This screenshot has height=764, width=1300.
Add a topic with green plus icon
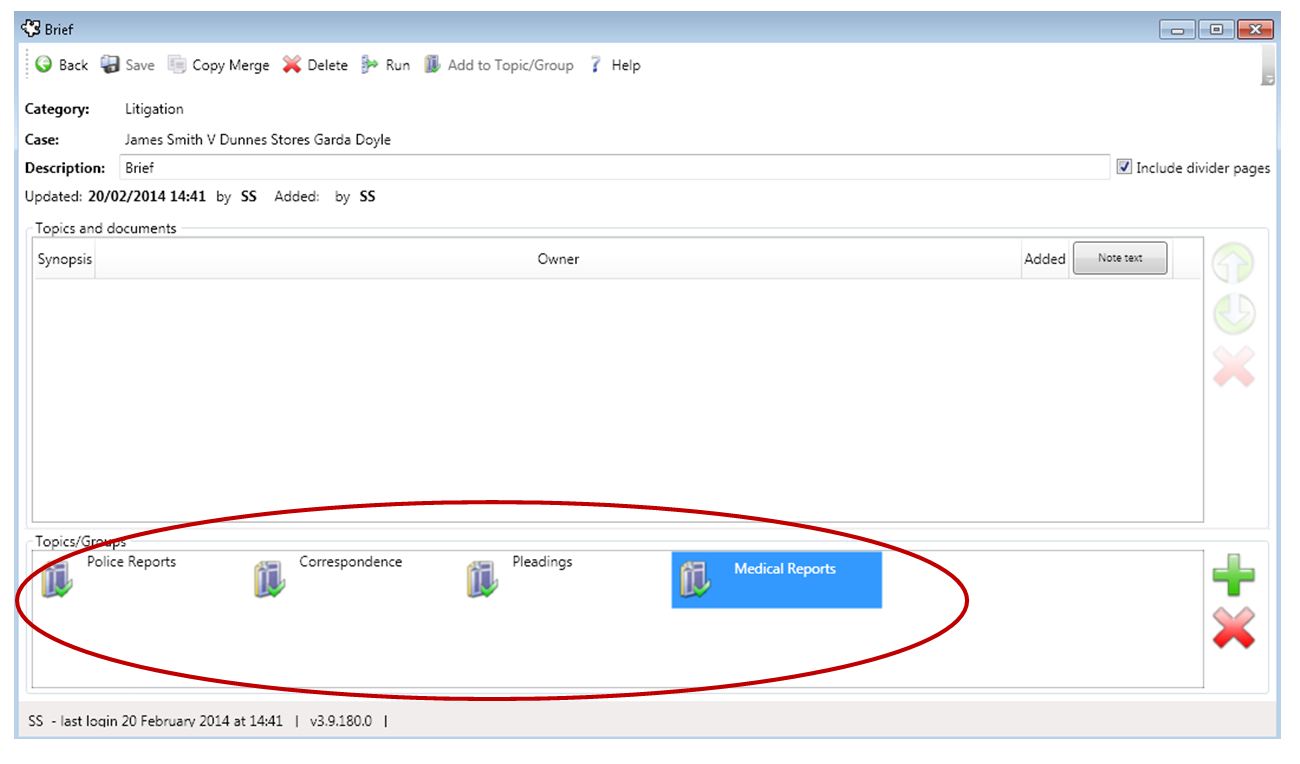click(x=1233, y=575)
